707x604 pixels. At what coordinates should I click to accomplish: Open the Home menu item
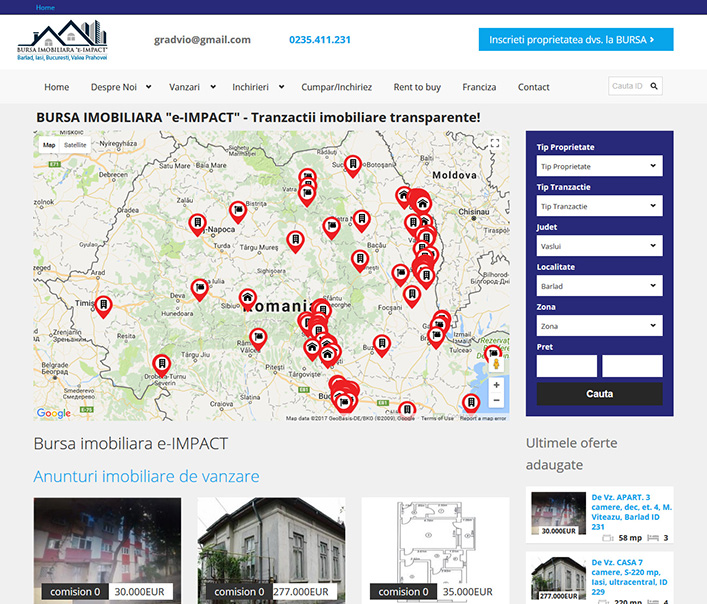57,87
